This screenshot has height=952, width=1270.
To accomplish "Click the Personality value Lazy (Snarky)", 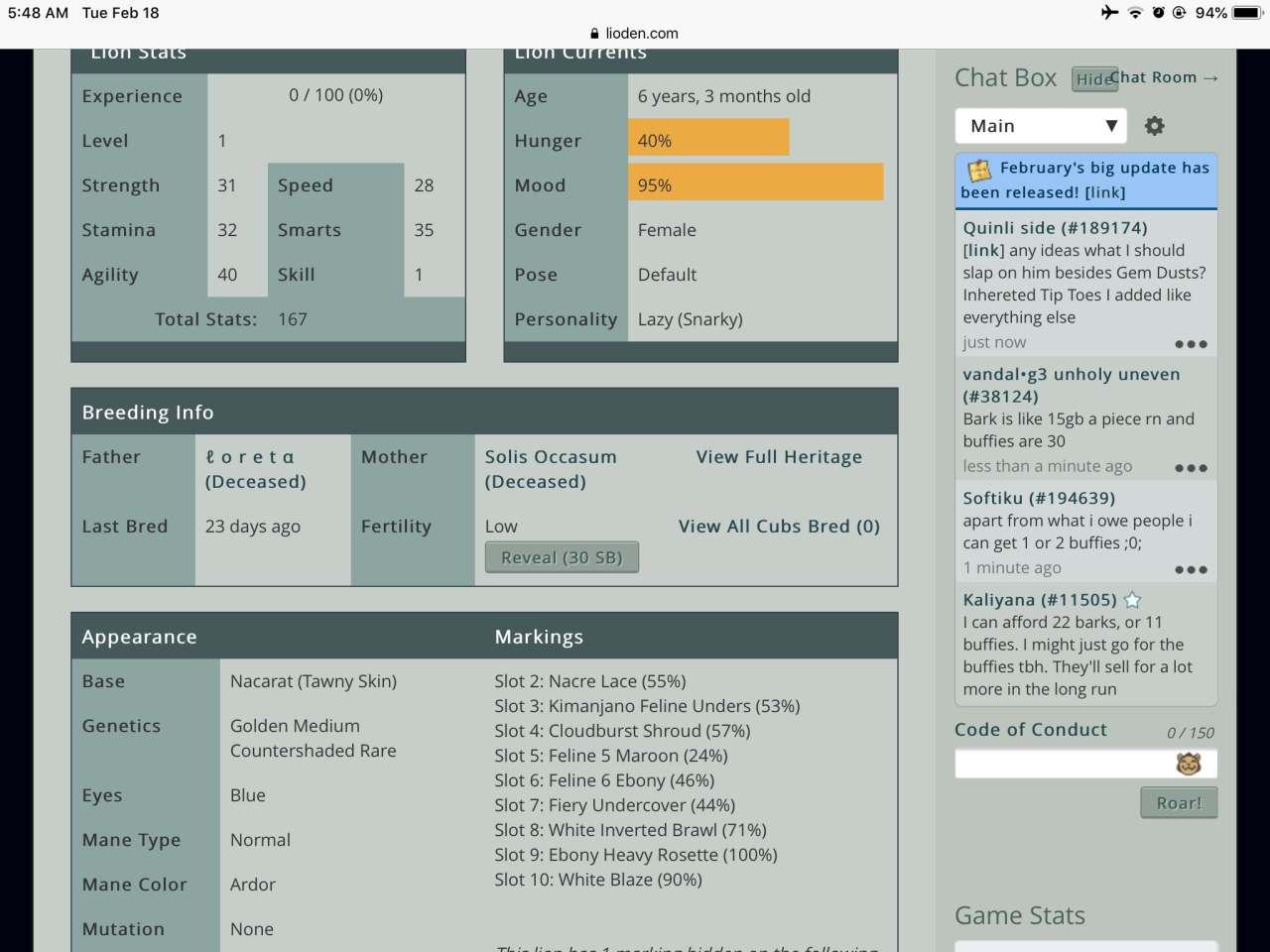I will (691, 319).
